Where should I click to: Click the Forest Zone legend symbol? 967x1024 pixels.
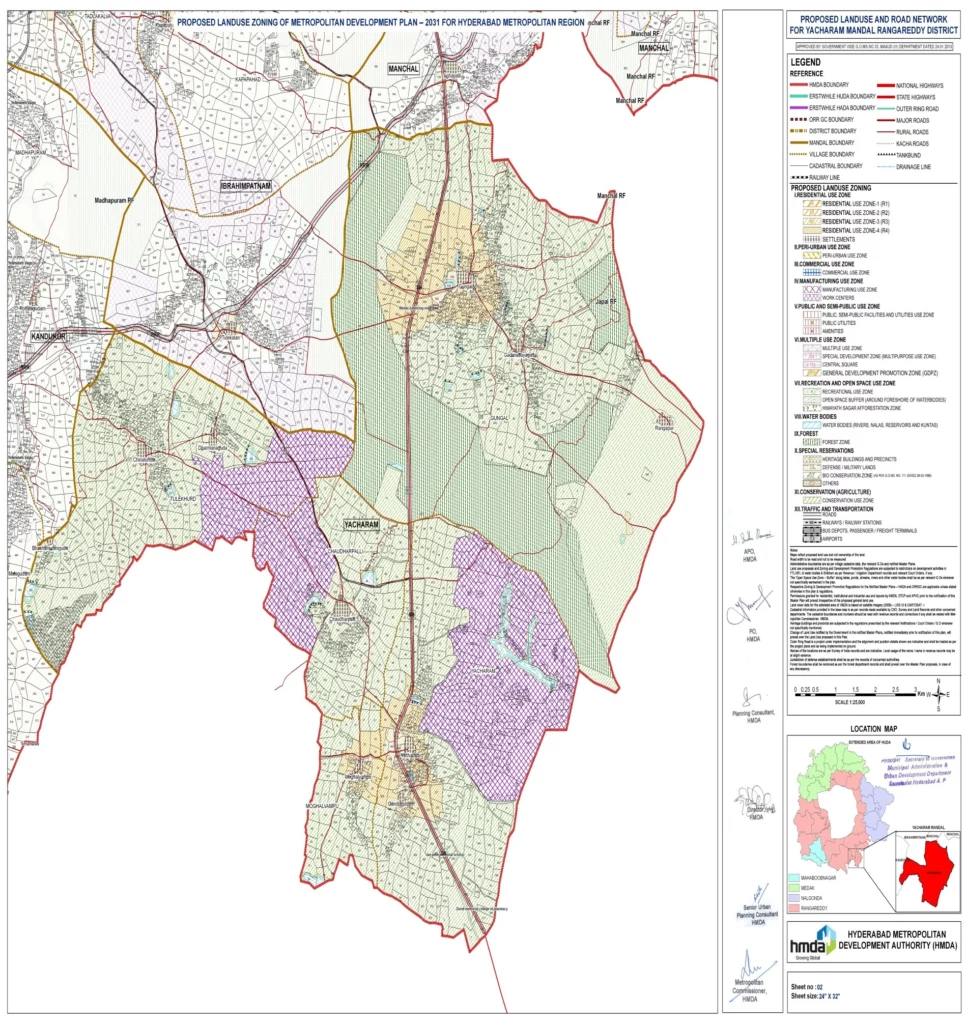tap(806, 441)
